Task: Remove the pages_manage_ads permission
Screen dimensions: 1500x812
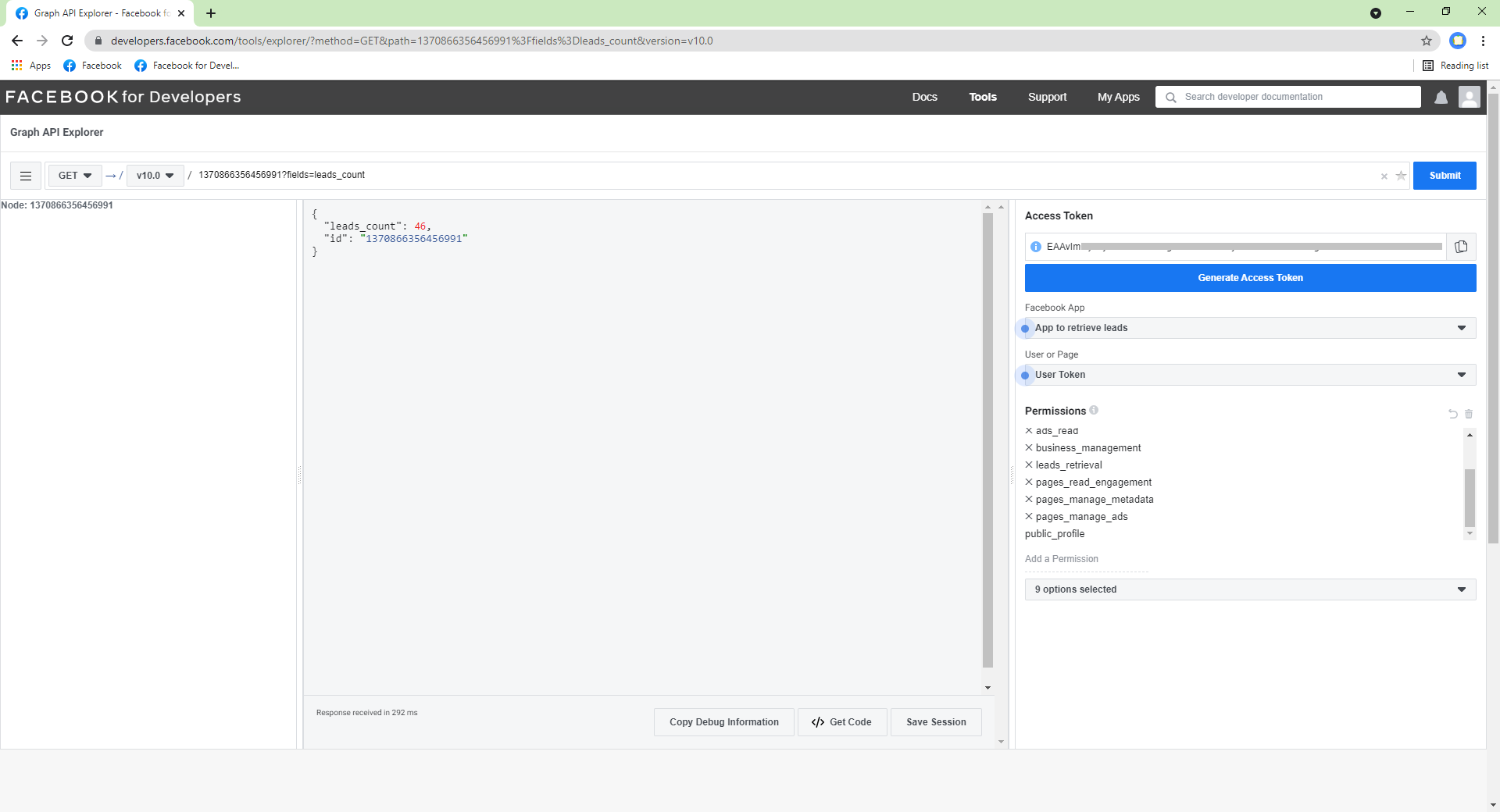Action: click(1029, 516)
